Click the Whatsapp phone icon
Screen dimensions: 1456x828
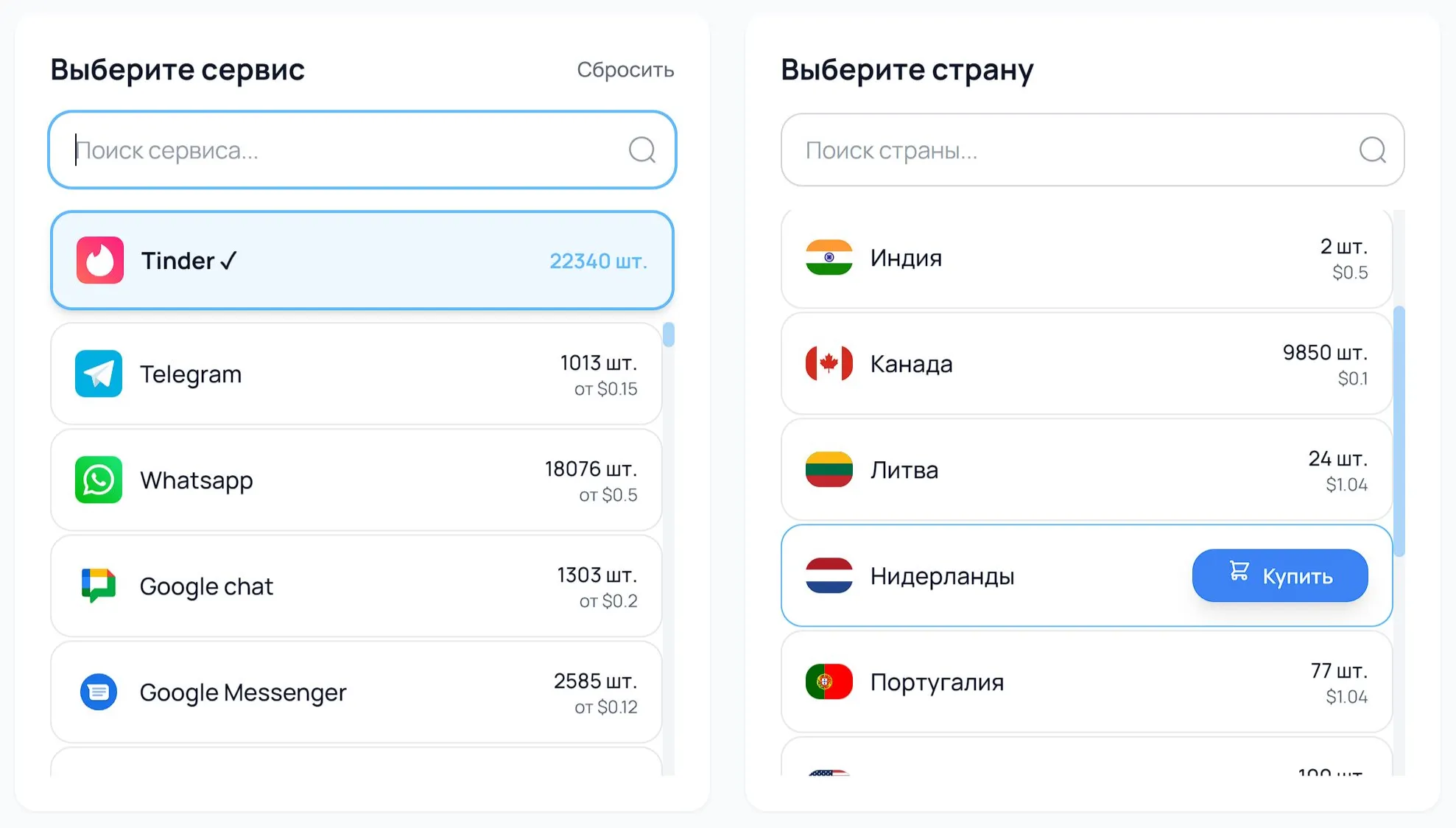pyautogui.click(x=99, y=480)
